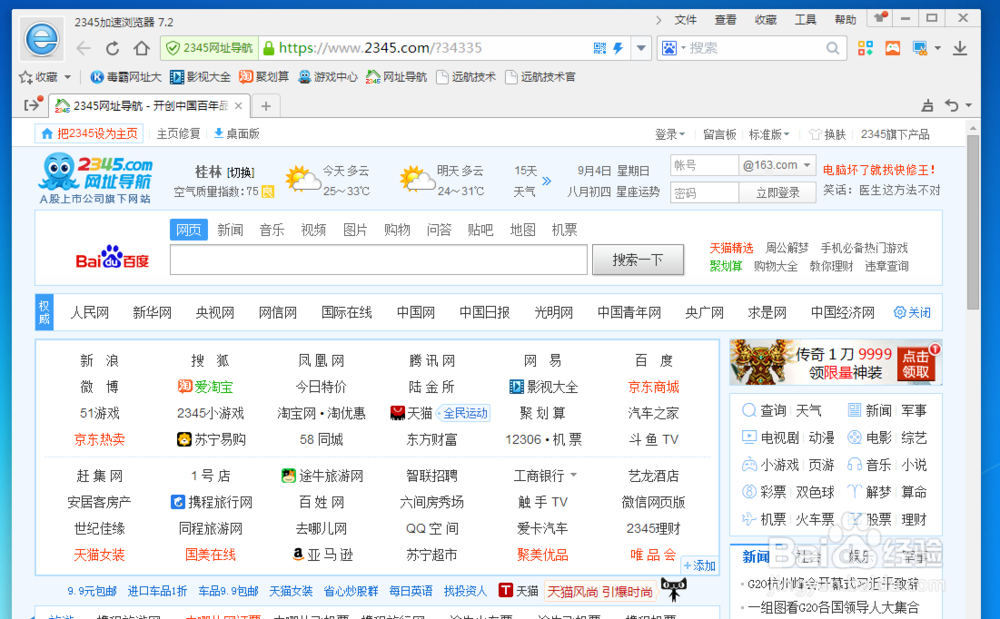Click the 2345.com 网址导航 site logo

(x=97, y=177)
